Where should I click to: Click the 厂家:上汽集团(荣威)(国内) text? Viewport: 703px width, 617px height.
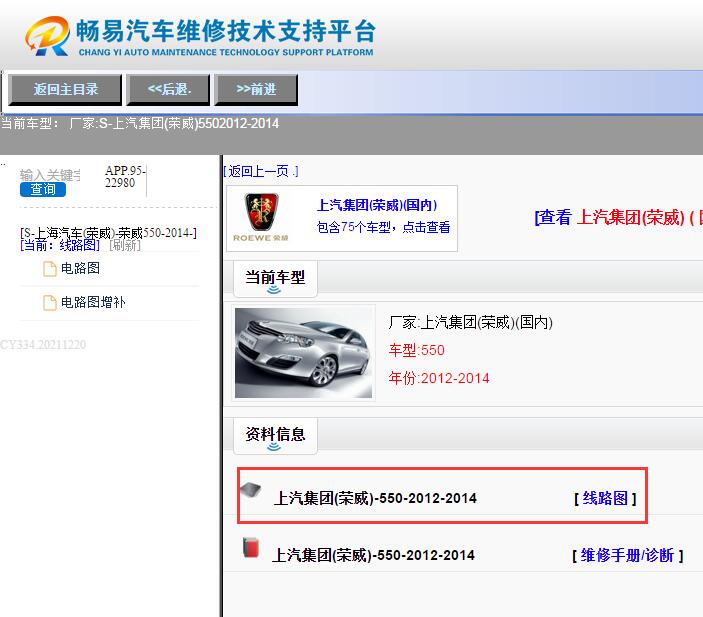(471, 322)
